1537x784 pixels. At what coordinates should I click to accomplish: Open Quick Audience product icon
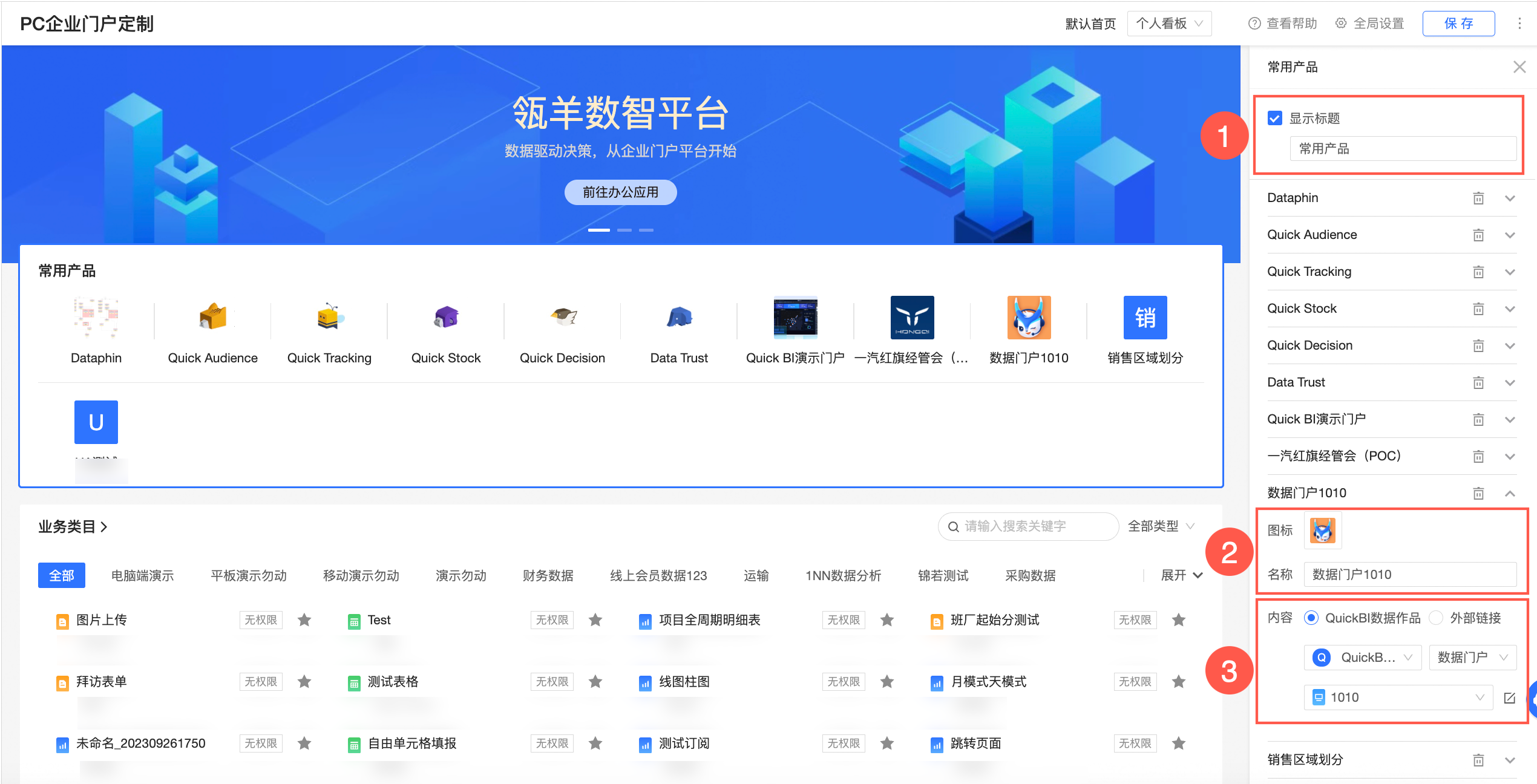tap(212, 317)
